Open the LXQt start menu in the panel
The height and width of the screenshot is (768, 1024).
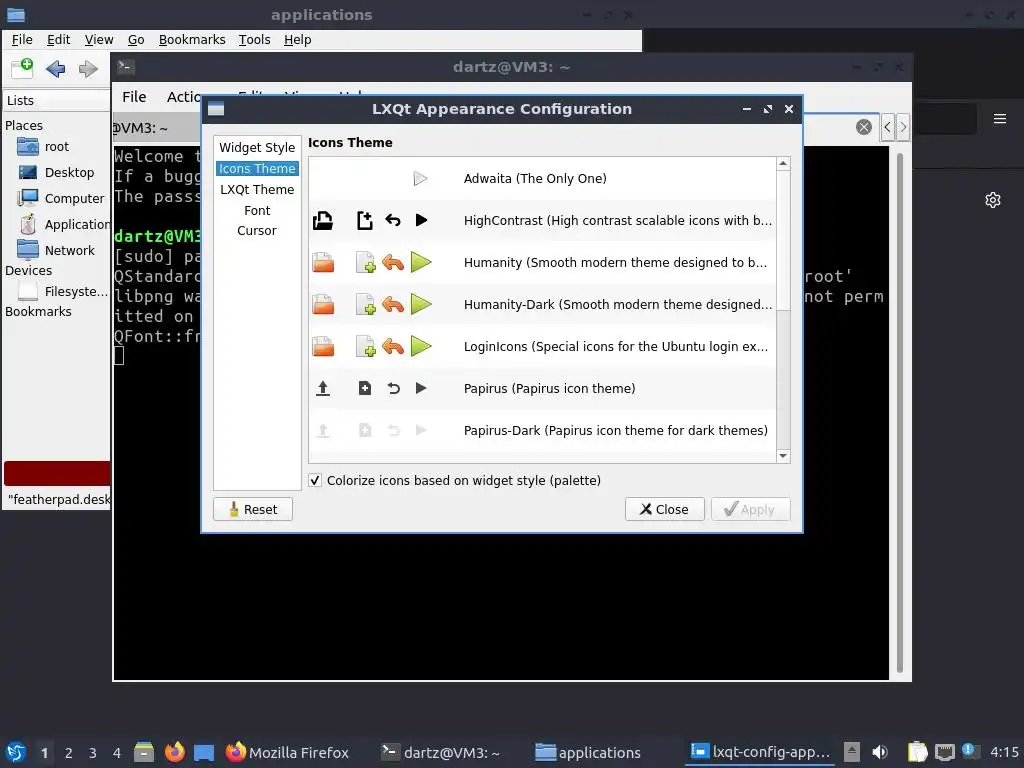click(x=16, y=752)
